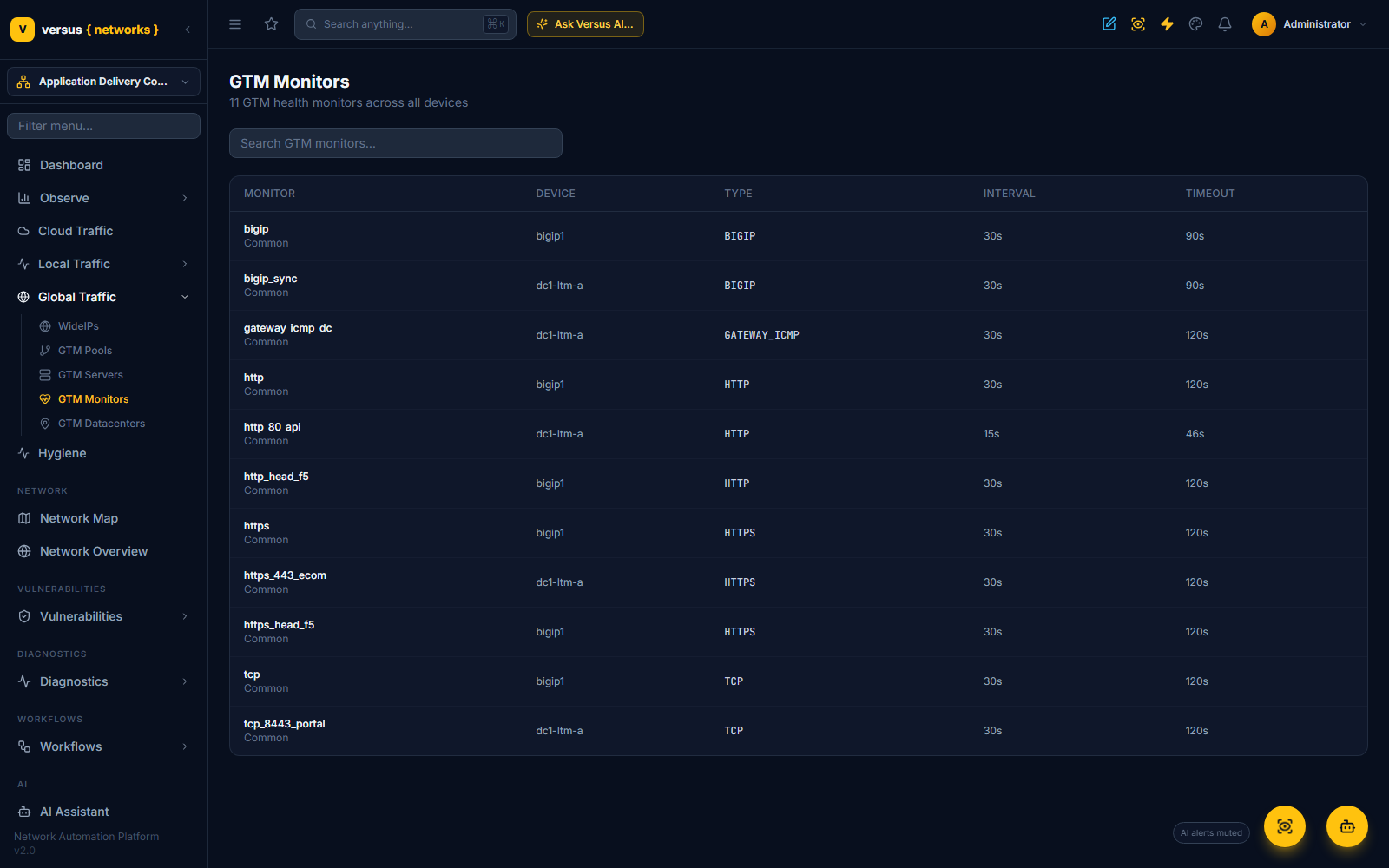Screen dimensions: 1389x868
Task: Open the http_80_api monitor row
Action: click(x=798, y=434)
